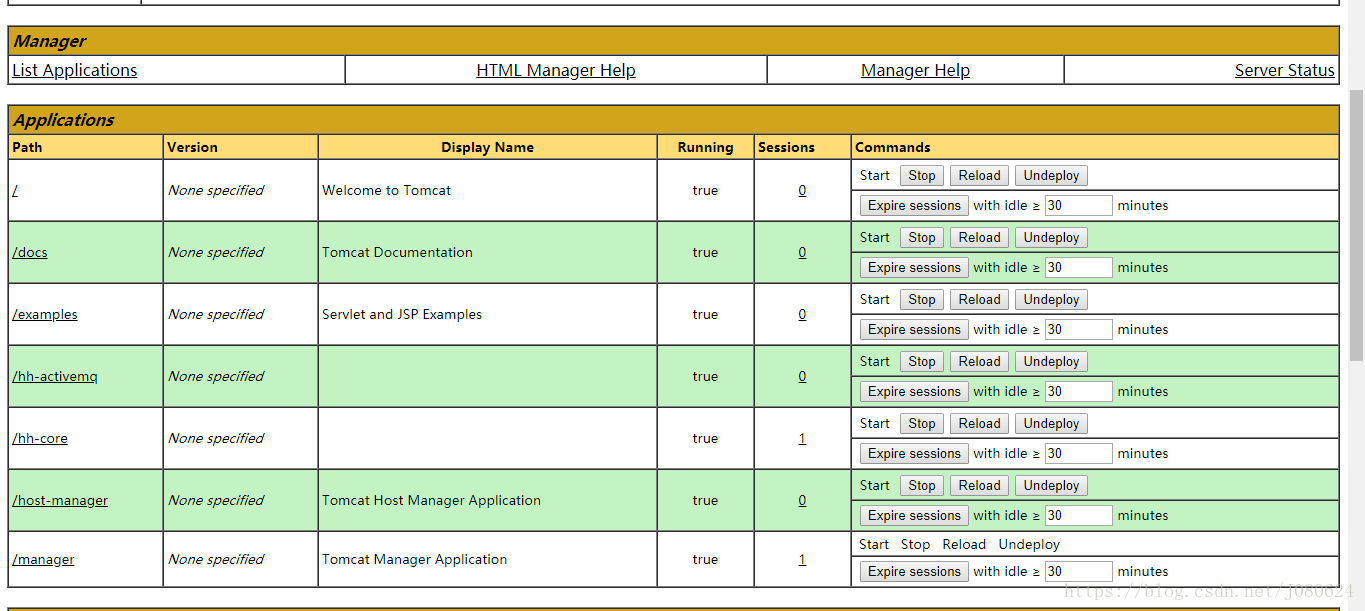Undeploy the root / application

click(1051, 176)
